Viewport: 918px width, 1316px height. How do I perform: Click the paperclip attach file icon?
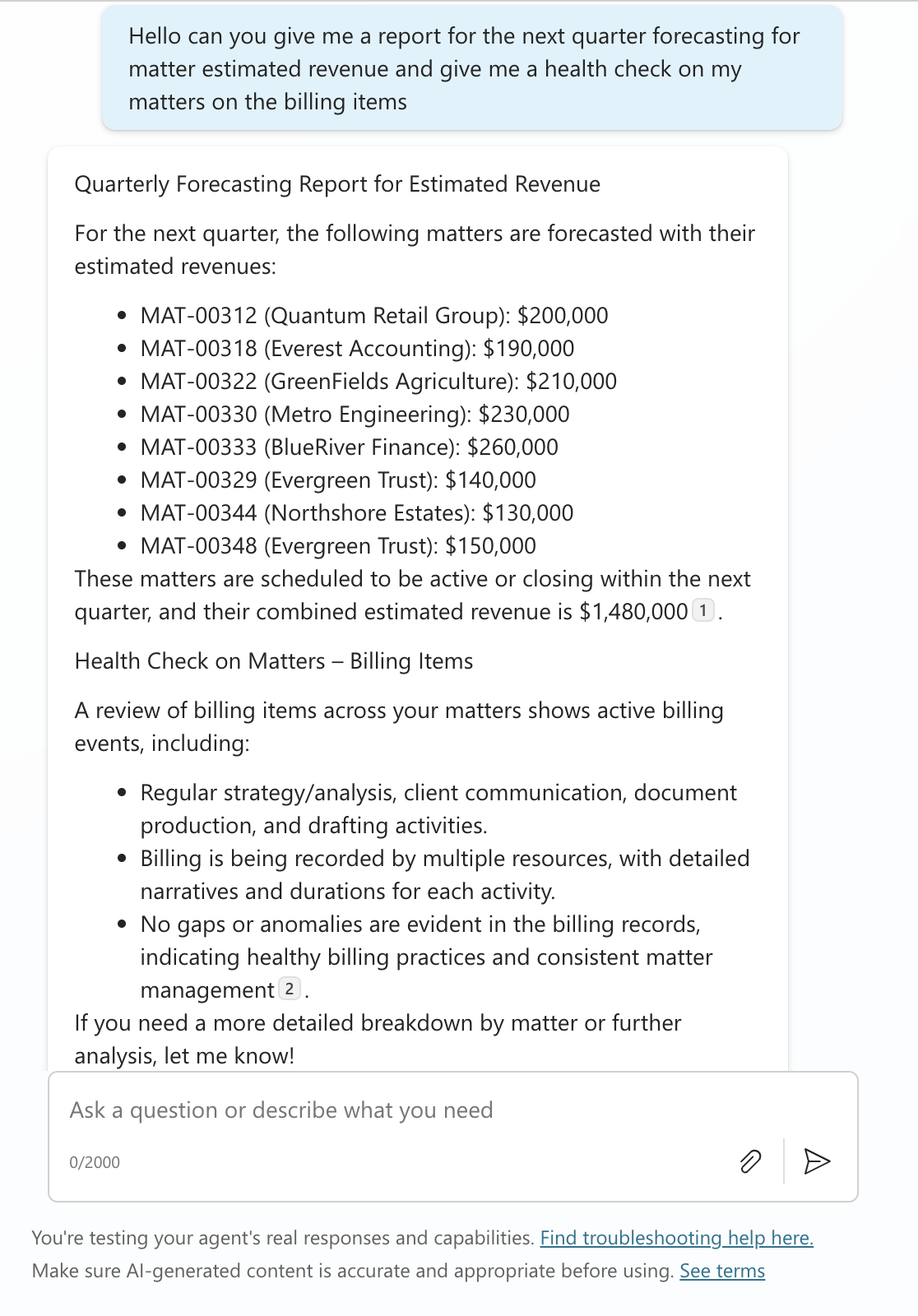tap(750, 1161)
